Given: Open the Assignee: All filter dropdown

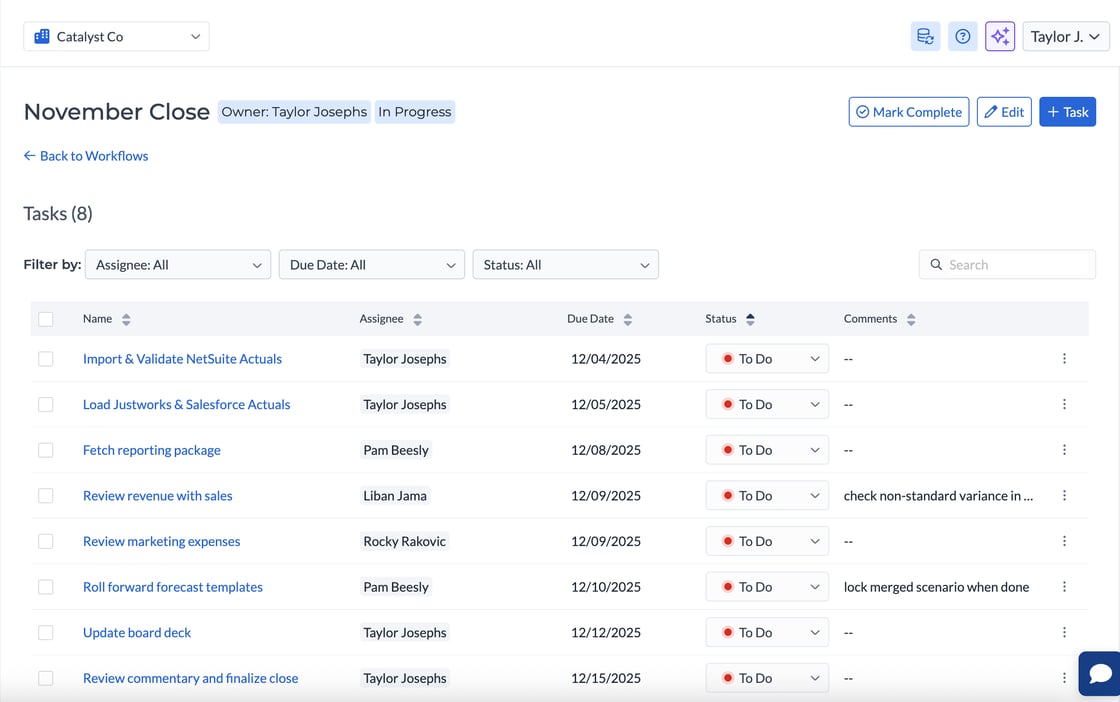Looking at the screenshot, I should coord(178,264).
